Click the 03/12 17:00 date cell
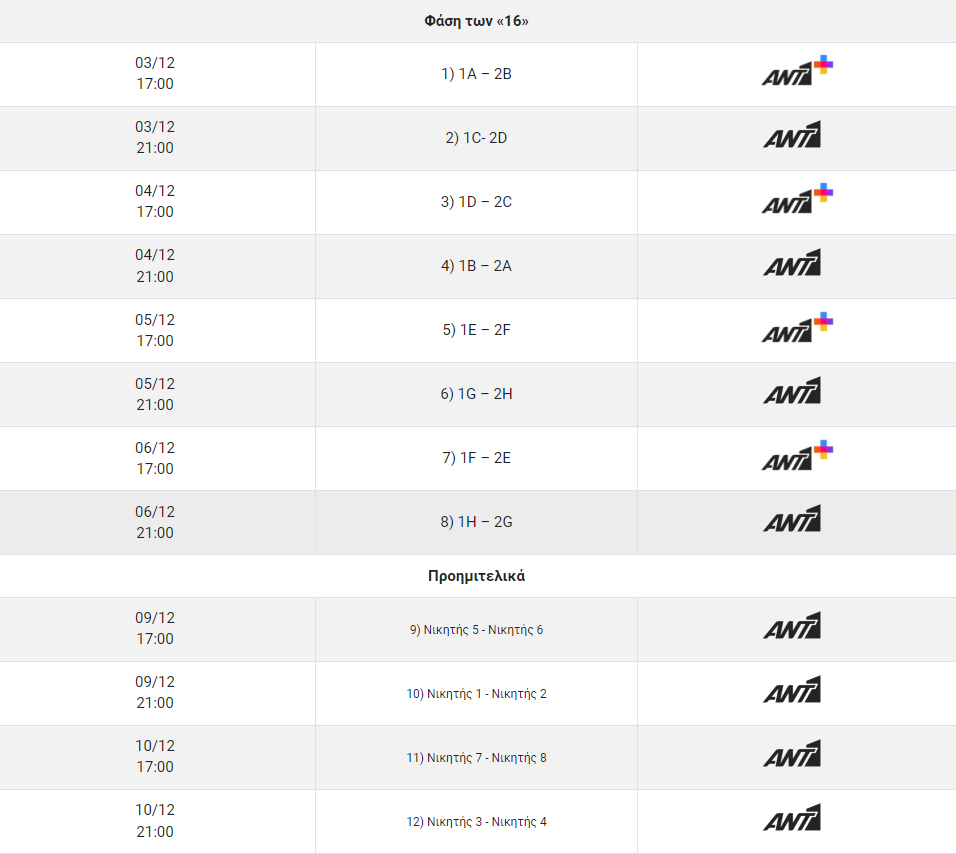The height and width of the screenshot is (854, 956). click(155, 73)
